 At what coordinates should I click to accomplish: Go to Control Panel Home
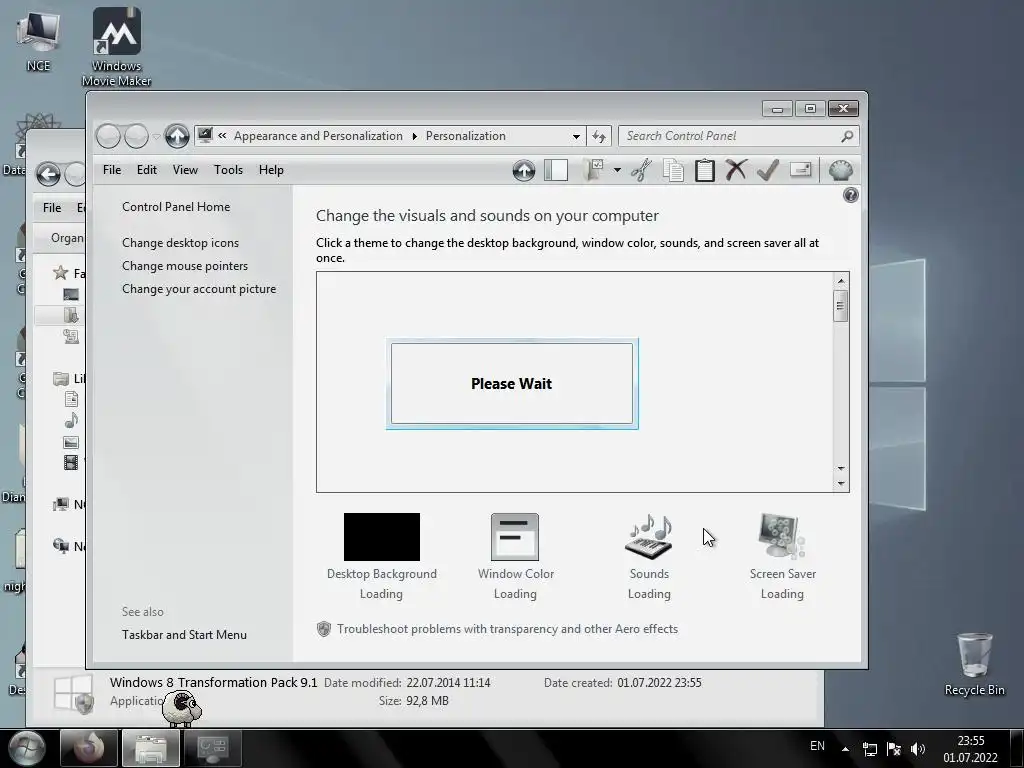[176, 207]
